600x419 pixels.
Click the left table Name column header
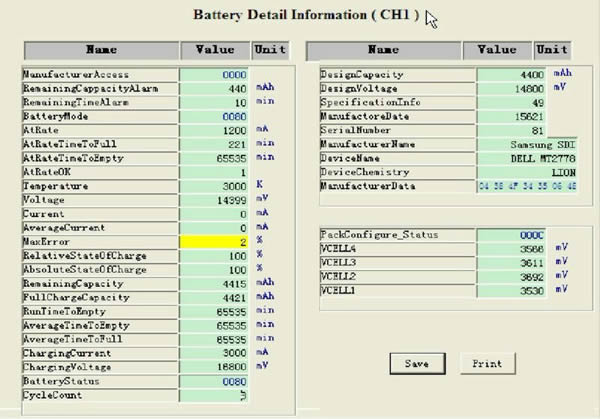tap(101, 50)
